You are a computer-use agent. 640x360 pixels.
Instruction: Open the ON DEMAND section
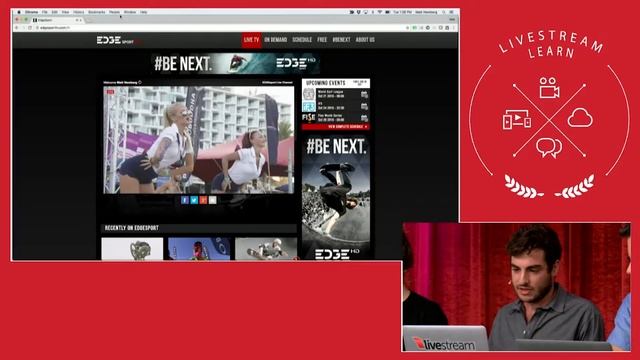pyautogui.click(x=276, y=40)
